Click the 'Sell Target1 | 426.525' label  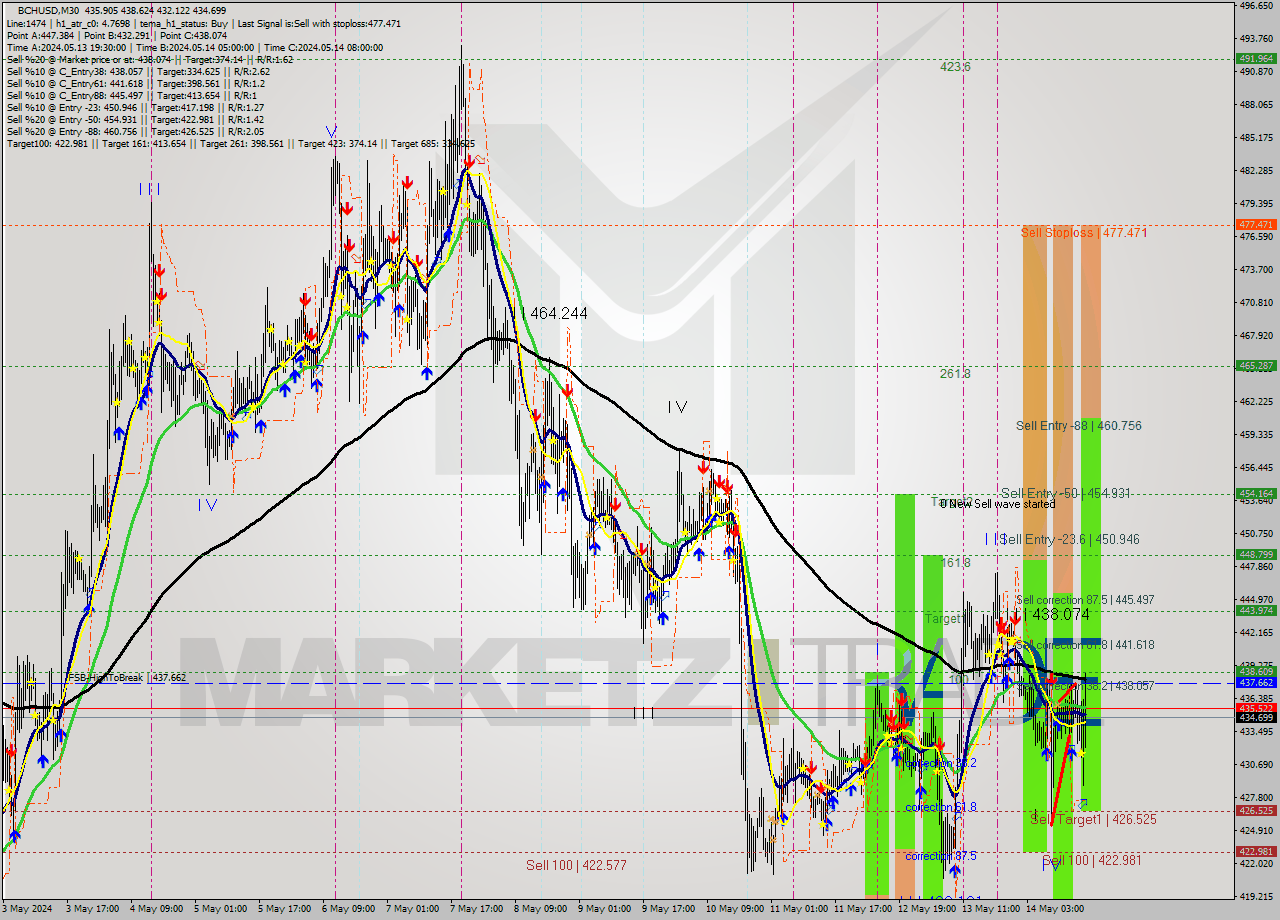pos(1093,819)
